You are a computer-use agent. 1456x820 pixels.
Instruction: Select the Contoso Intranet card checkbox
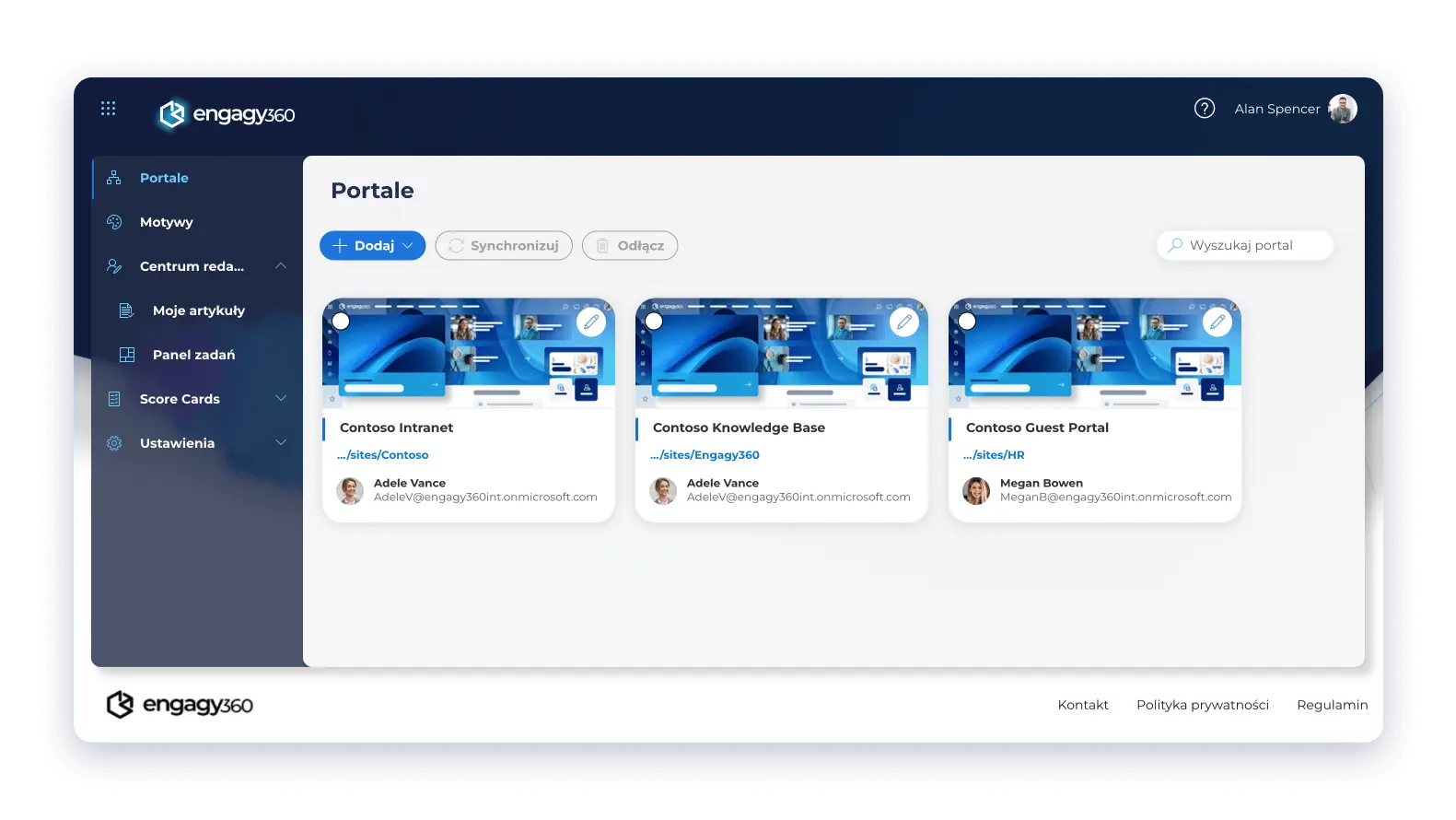(341, 321)
